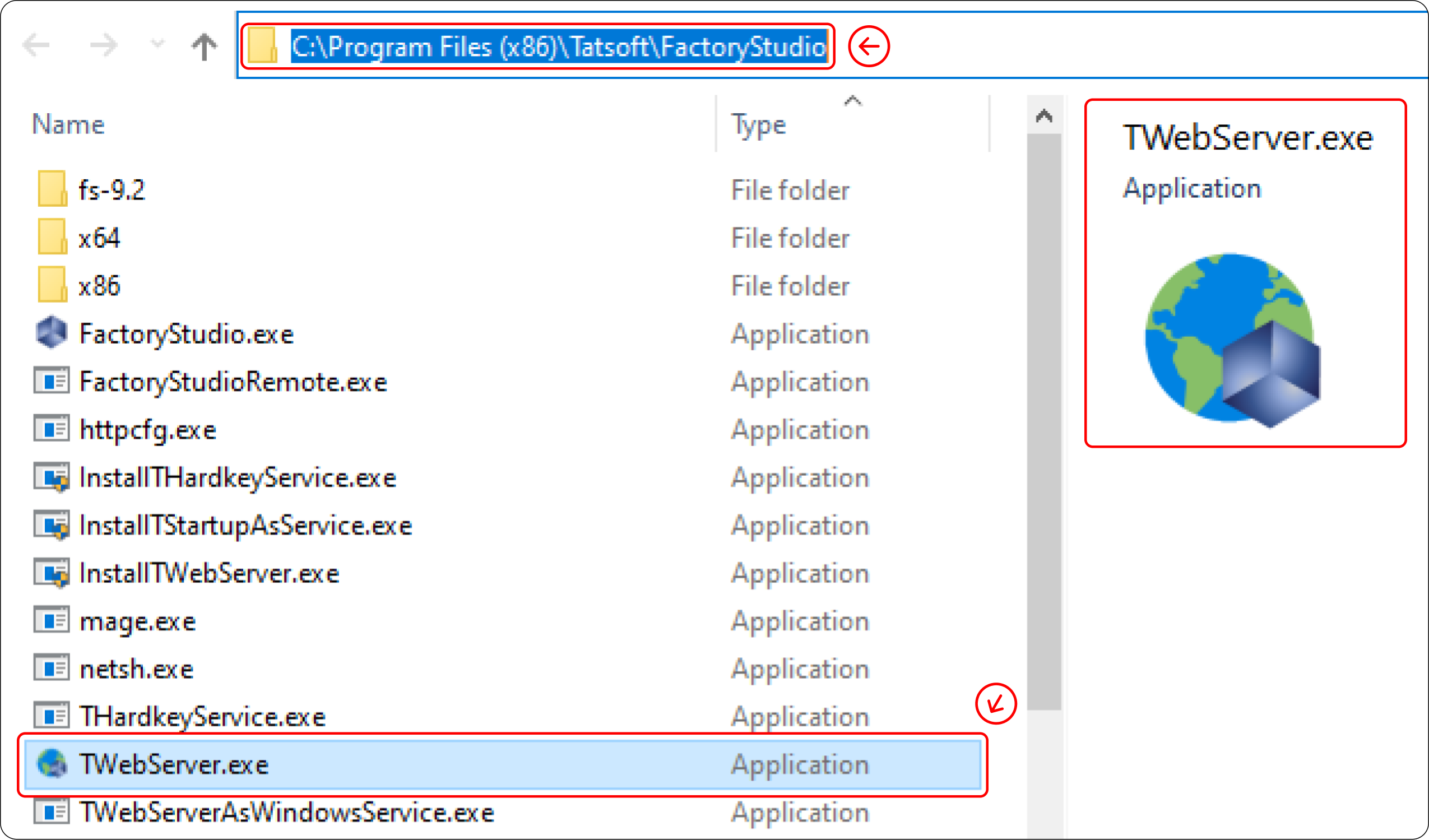Viewport: 1429px width, 840px height.
Task: Click the vertical scrollbar thumb
Action: [1044, 421]
